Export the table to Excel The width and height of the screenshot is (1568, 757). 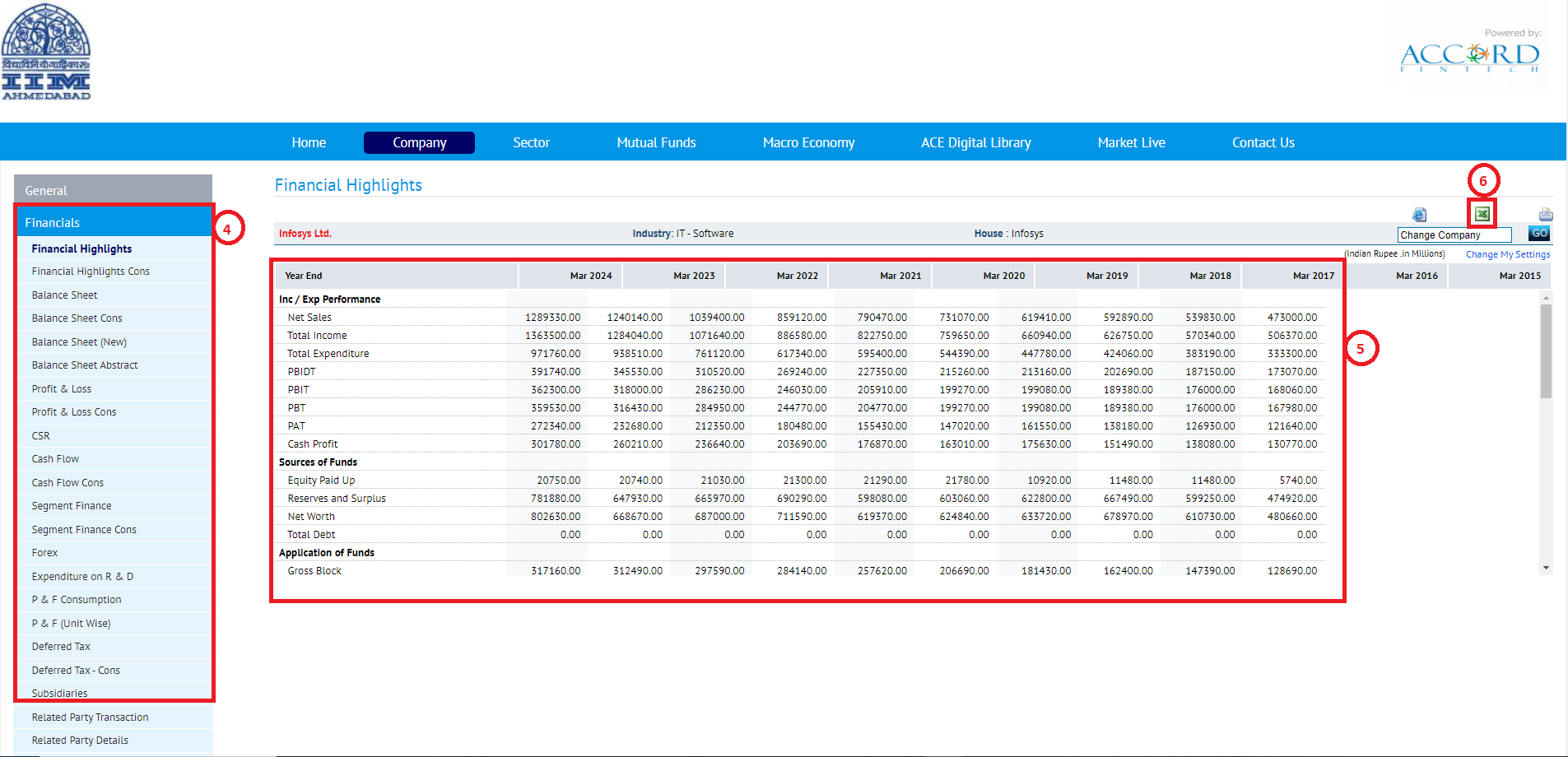click(1482, 214)
